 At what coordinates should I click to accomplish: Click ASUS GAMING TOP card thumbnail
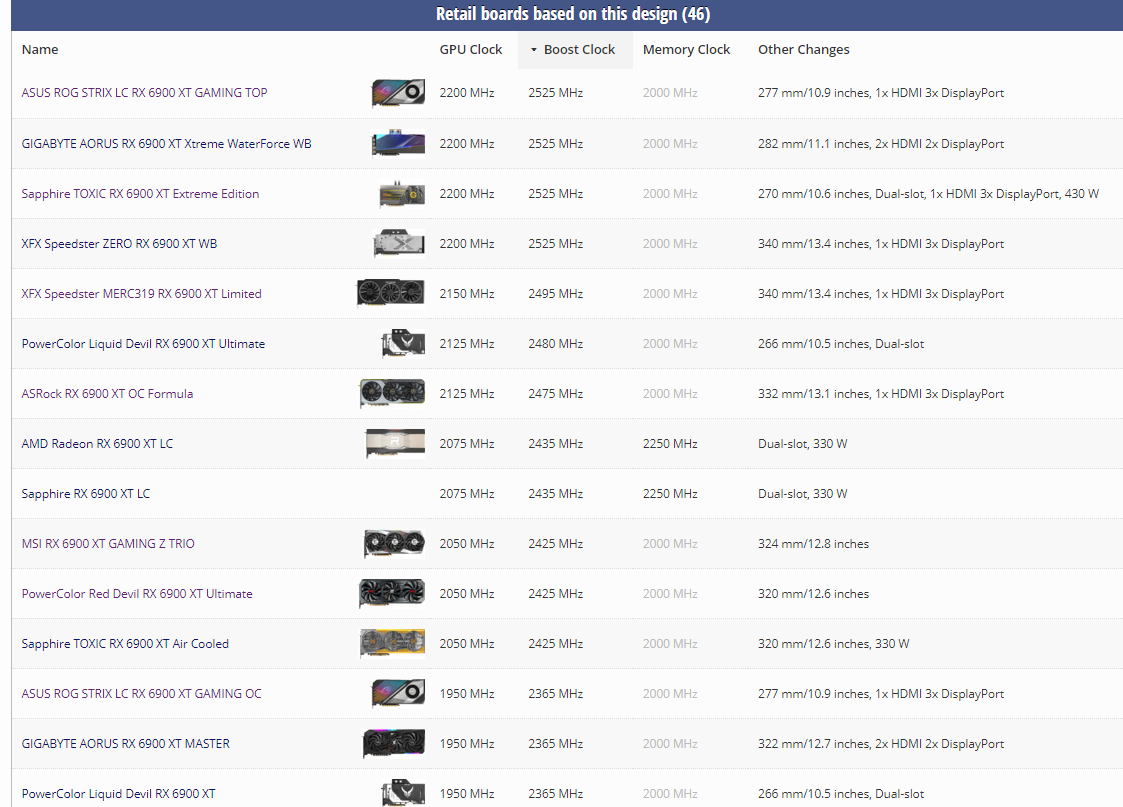pyautogui.click(x=398, y=92)
